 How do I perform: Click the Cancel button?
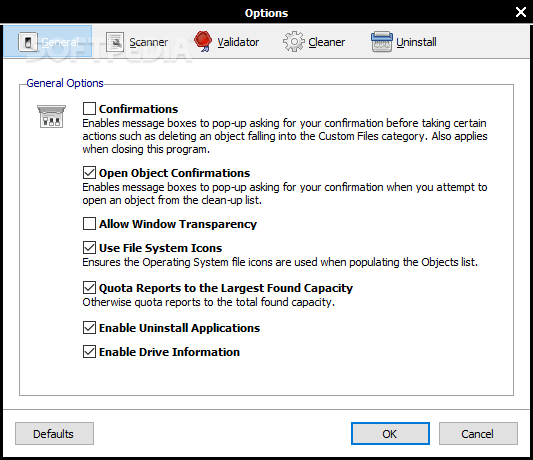click(478, 433)
